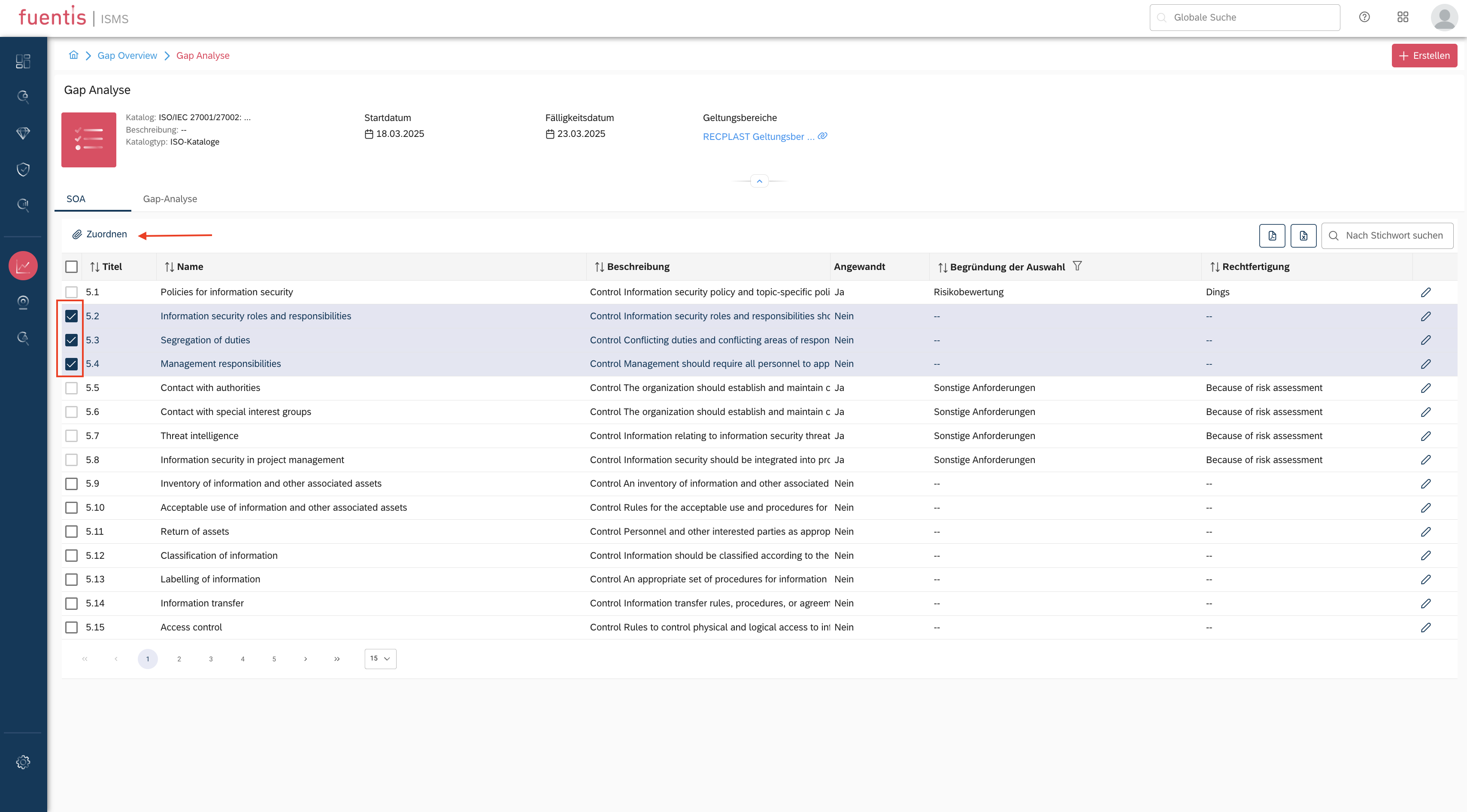The image size is (1467, 812).
Task: Check the checkbox for row 5.9
Action: [x=71, y=483]
